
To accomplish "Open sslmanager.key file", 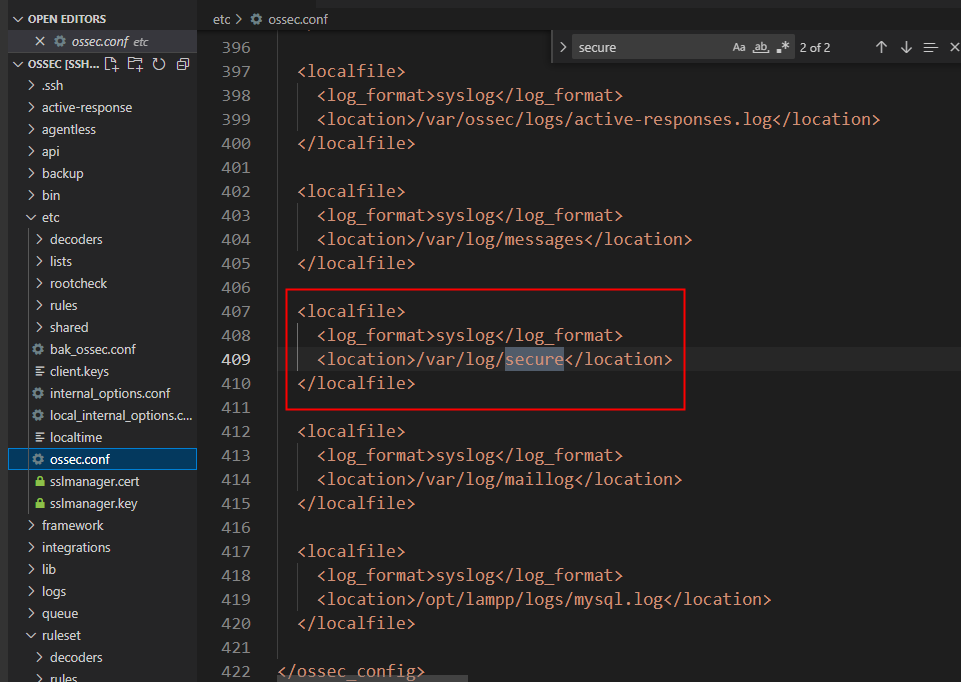I will click(x=93, y=504).
